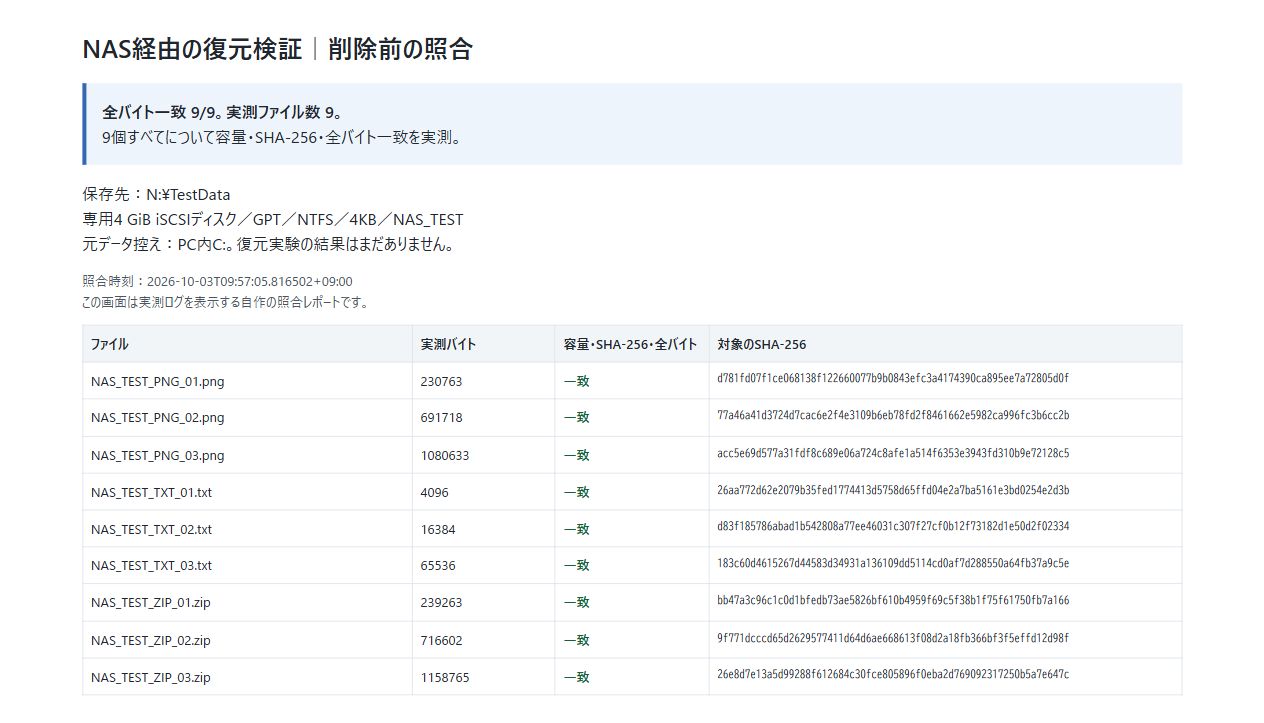Click '一致' status in the NAS_TEST_ZIP_03.zip row

coord(577,677)
